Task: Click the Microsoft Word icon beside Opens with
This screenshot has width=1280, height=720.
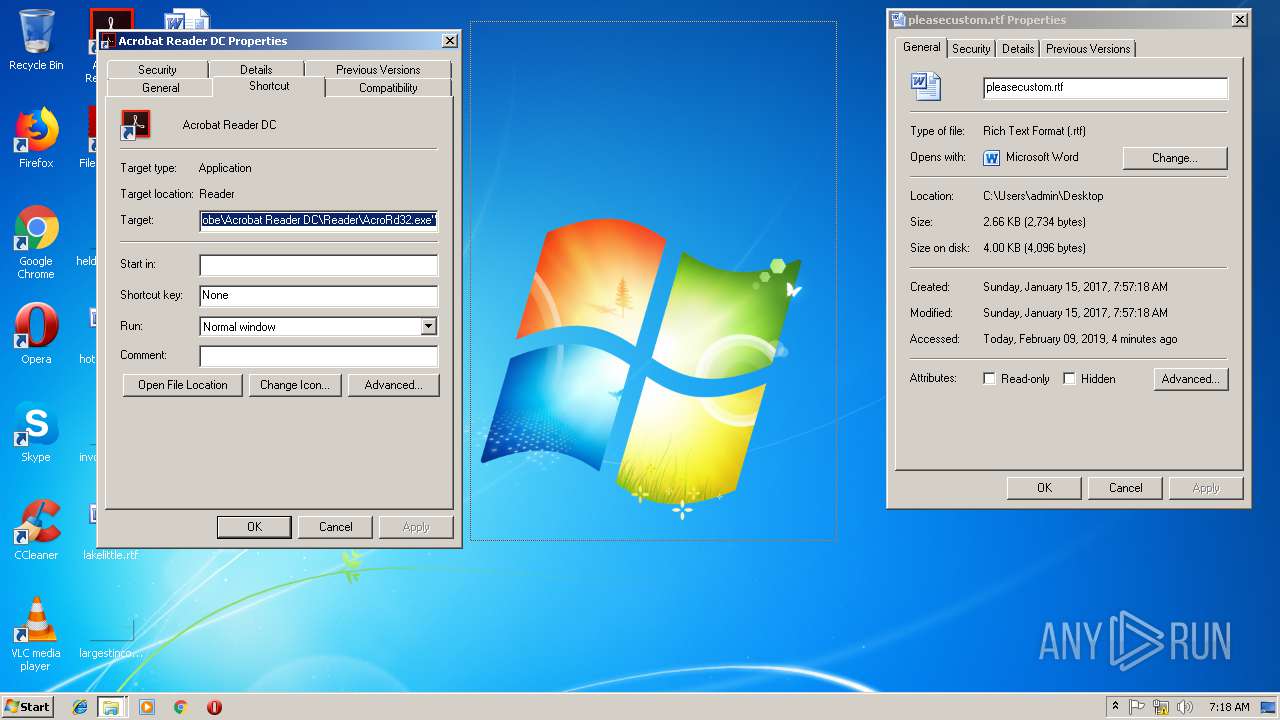Action: (992, 158)
